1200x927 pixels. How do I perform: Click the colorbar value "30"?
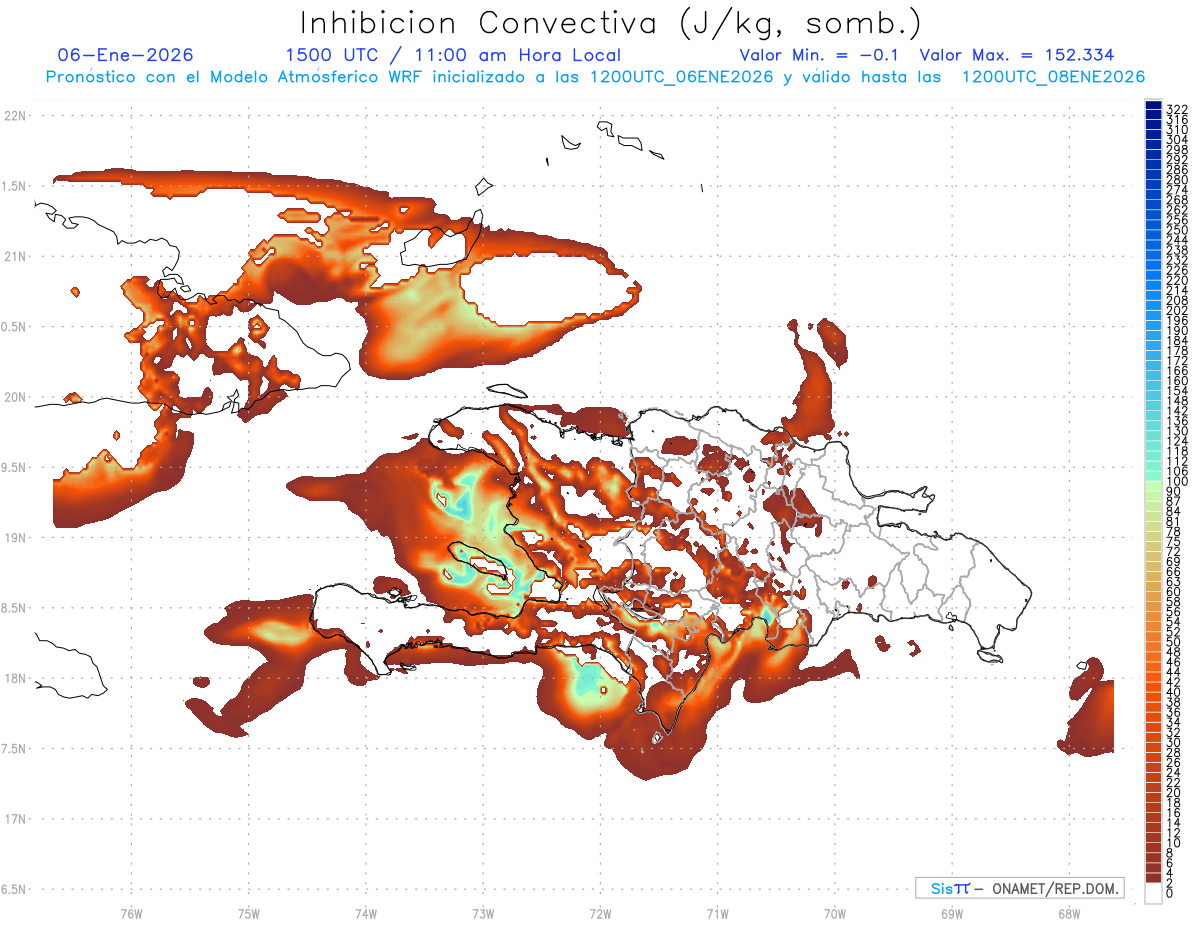point(1174,742)
